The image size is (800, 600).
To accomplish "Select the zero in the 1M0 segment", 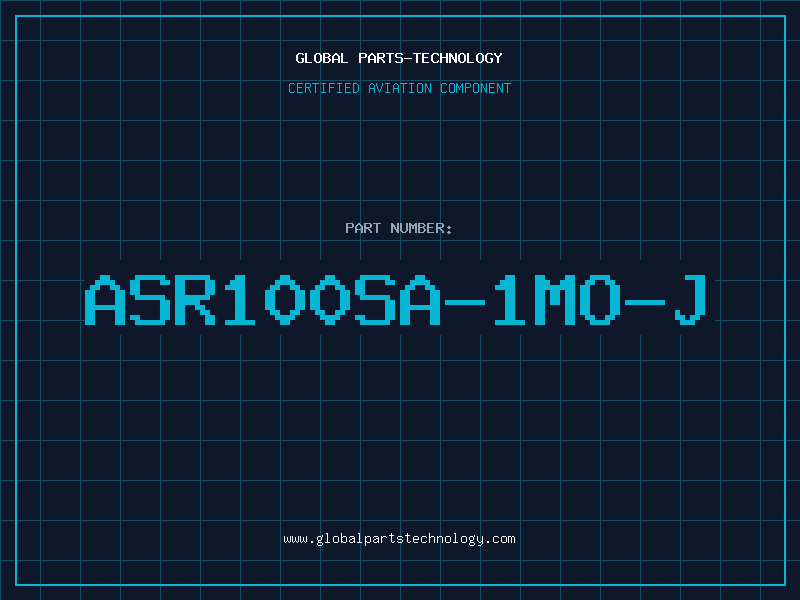I will [x=599, y=300].
